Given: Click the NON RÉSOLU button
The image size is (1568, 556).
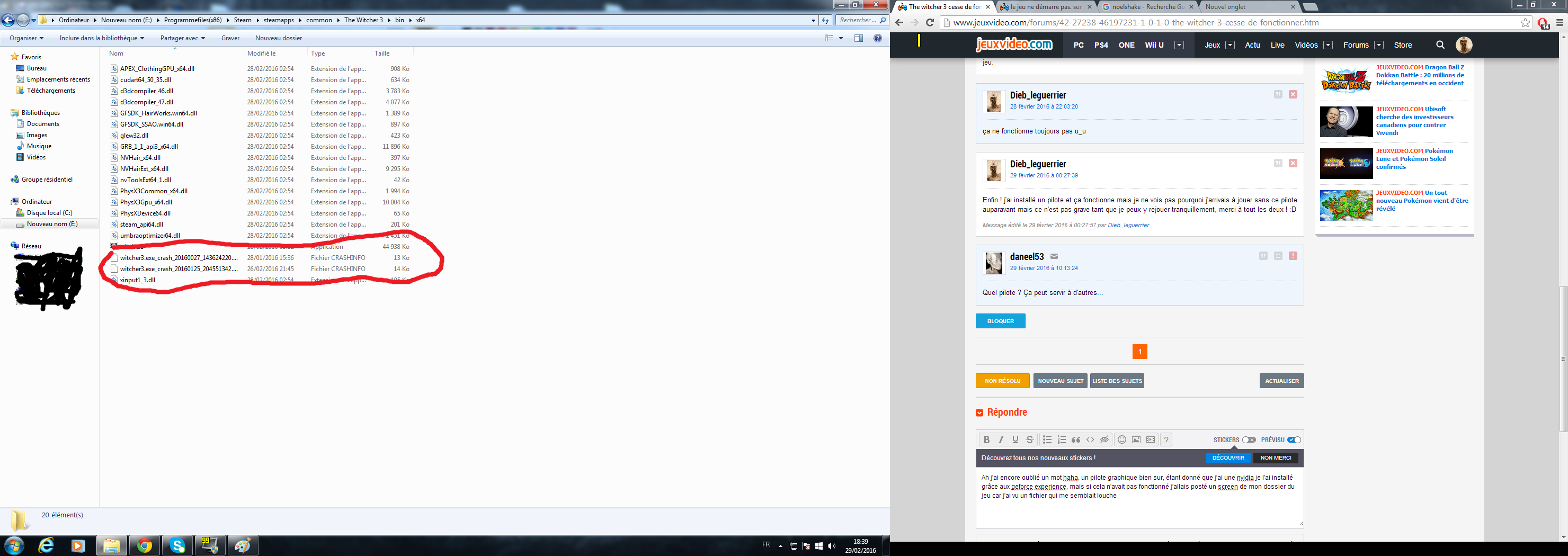Looking at the screenshot, I should 1003,381.
